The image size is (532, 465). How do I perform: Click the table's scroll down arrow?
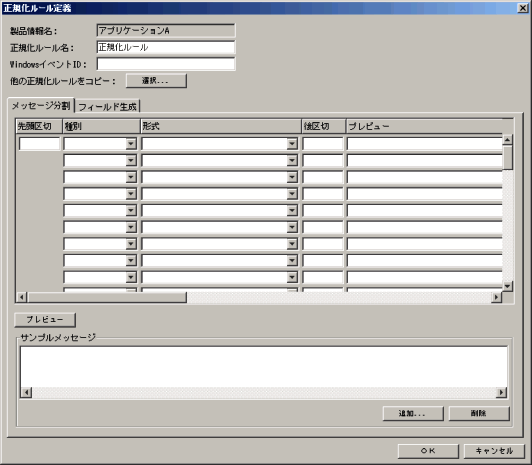click(508, 286)
